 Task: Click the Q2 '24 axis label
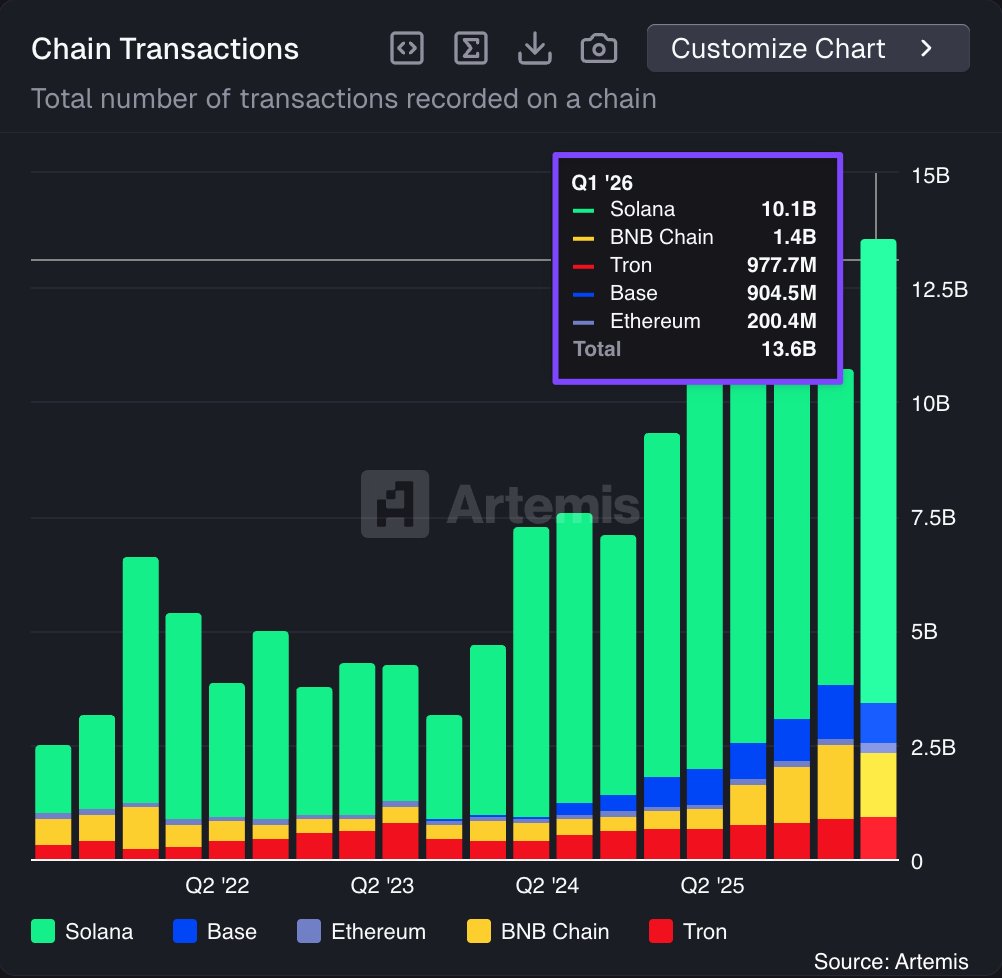click(547, 886)
